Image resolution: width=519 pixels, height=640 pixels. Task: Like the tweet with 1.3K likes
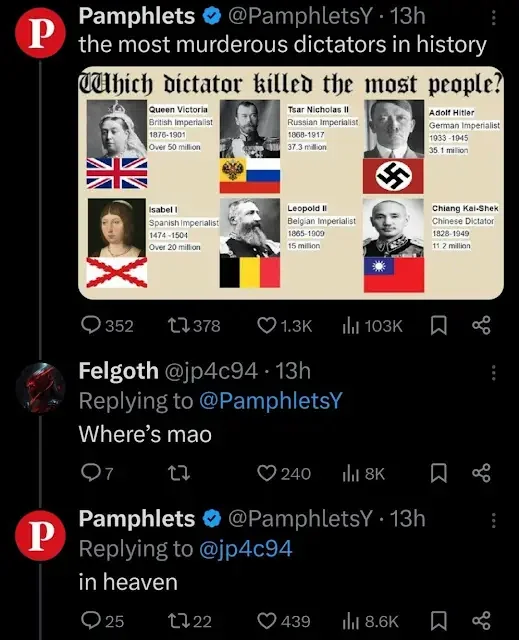click(x=284, y=326)
